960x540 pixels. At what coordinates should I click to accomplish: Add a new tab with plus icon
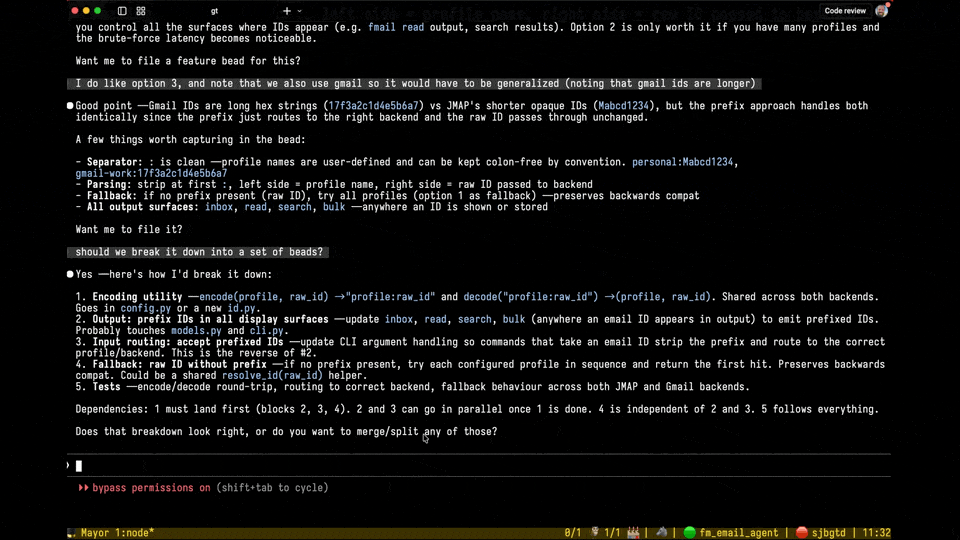pos(287,11)
